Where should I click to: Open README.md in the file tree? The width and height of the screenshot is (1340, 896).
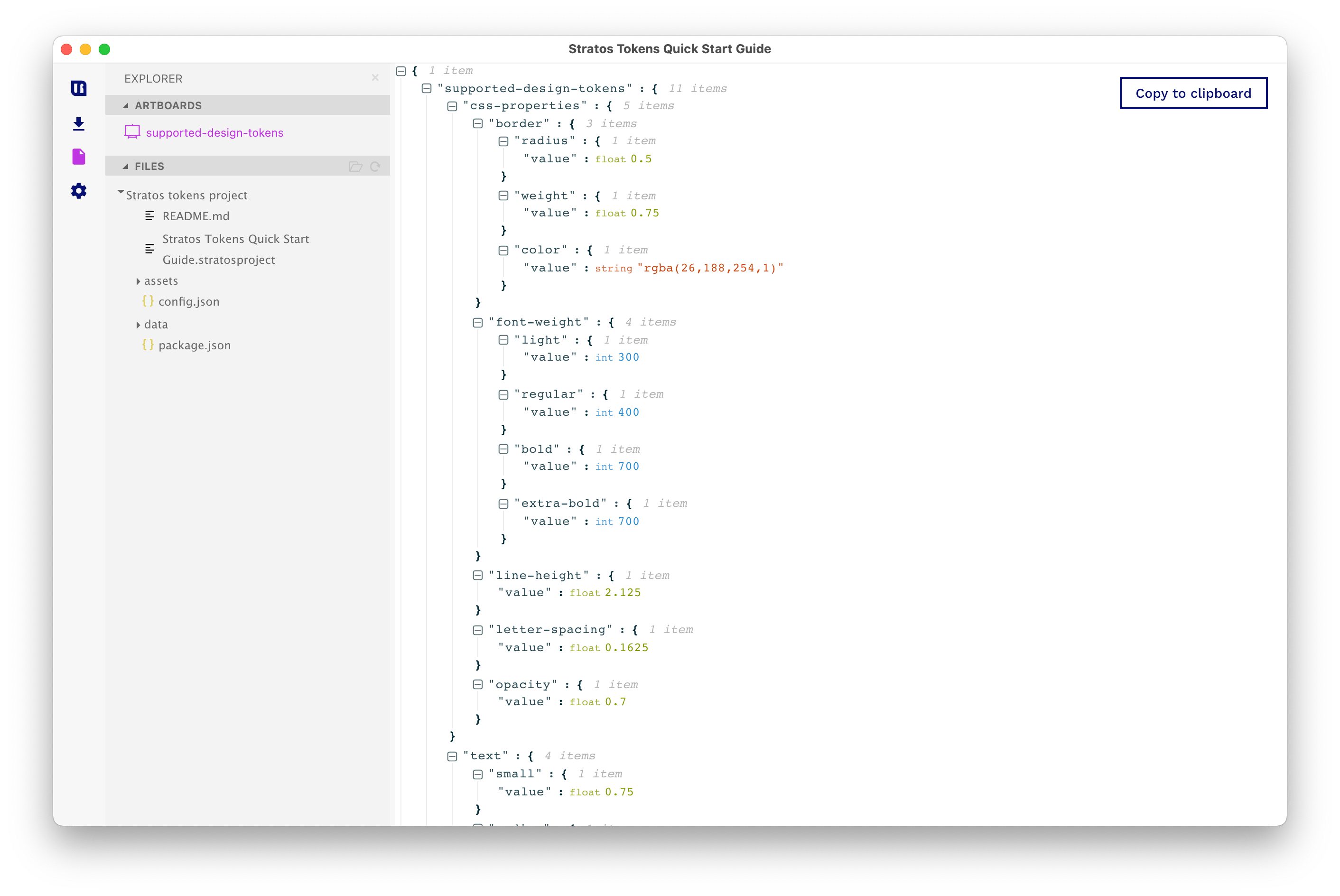click(196, 216)
